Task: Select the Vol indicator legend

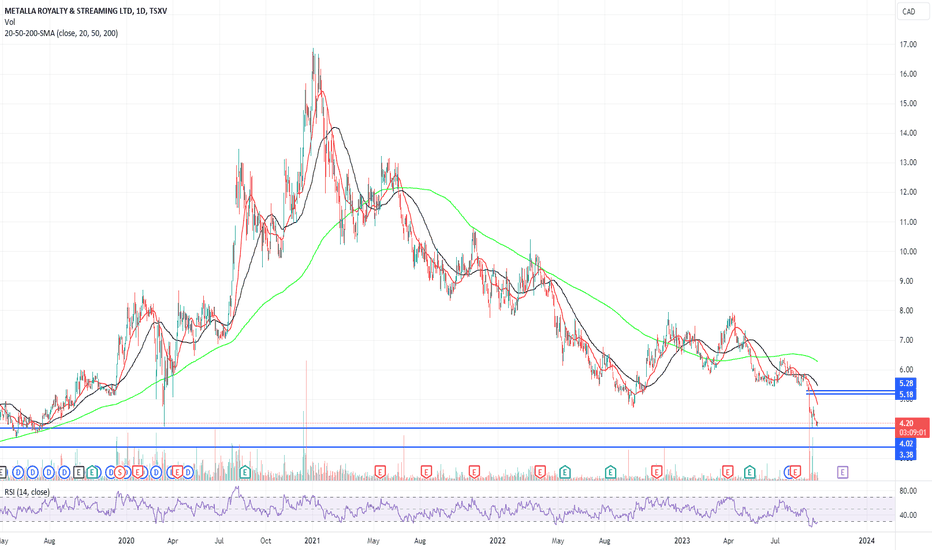Action: pos(10,22)
